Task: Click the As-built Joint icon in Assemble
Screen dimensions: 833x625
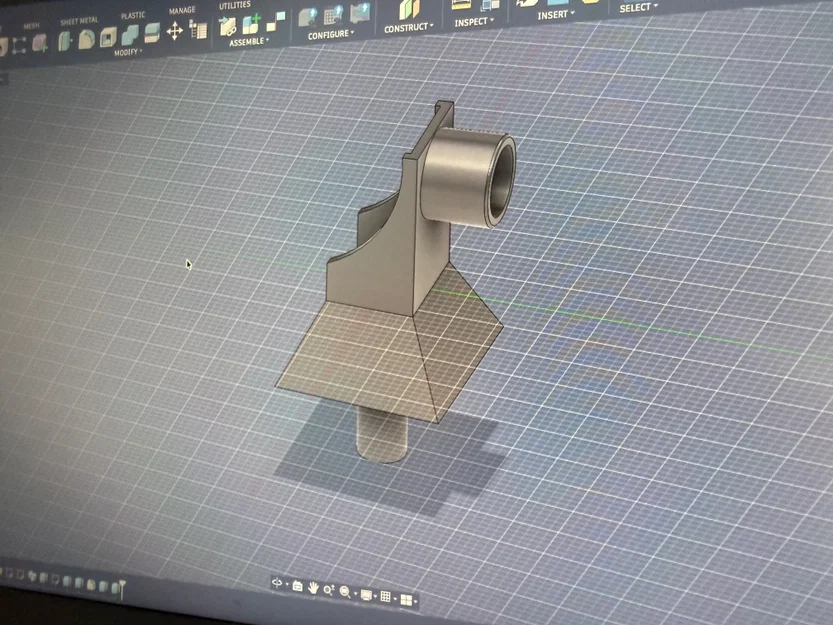Action: (x=276, y=21)
